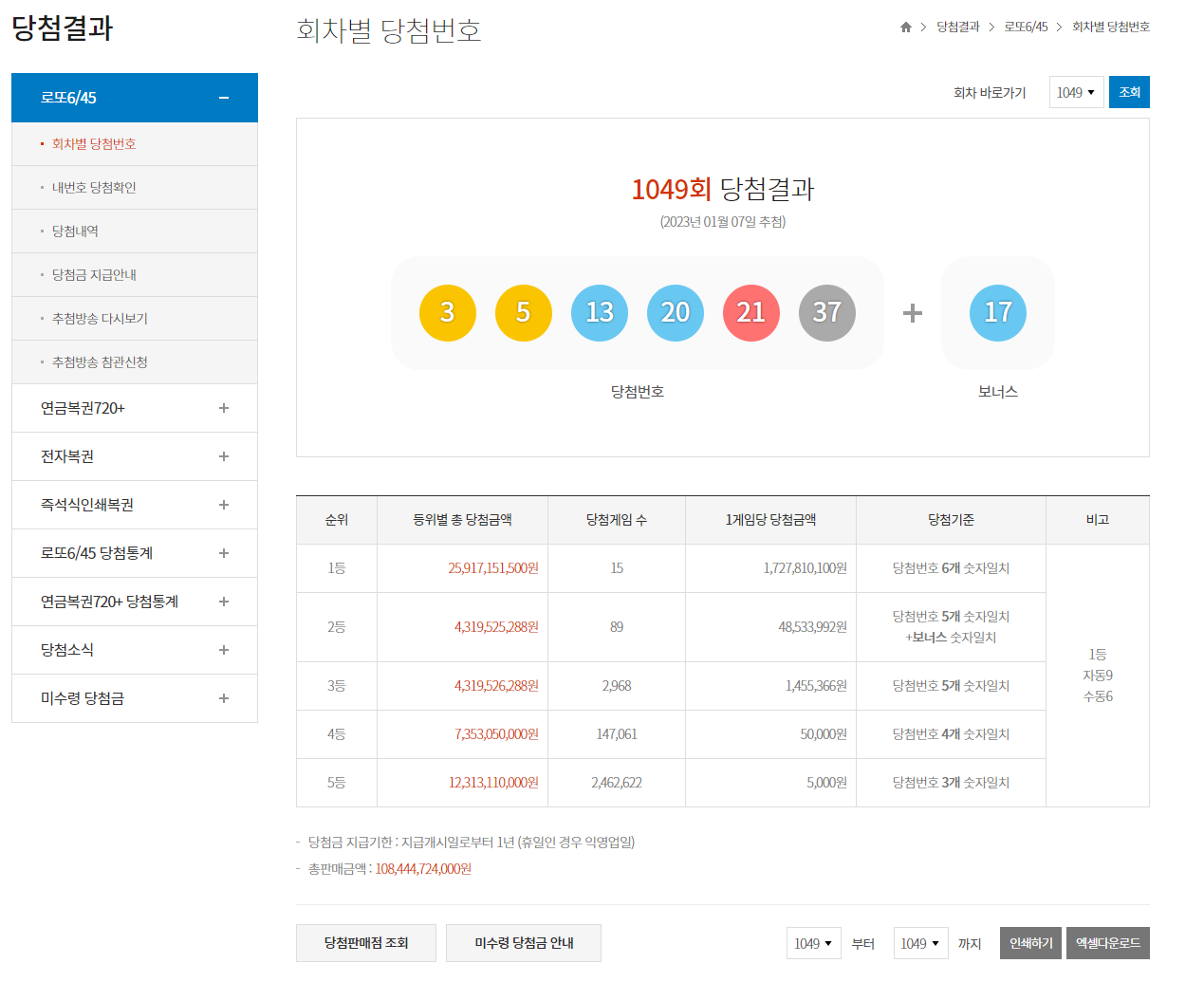Follow the 회차별 당첨번호 breadcrumb link
1204x982 pixels.
point(1111,28)
